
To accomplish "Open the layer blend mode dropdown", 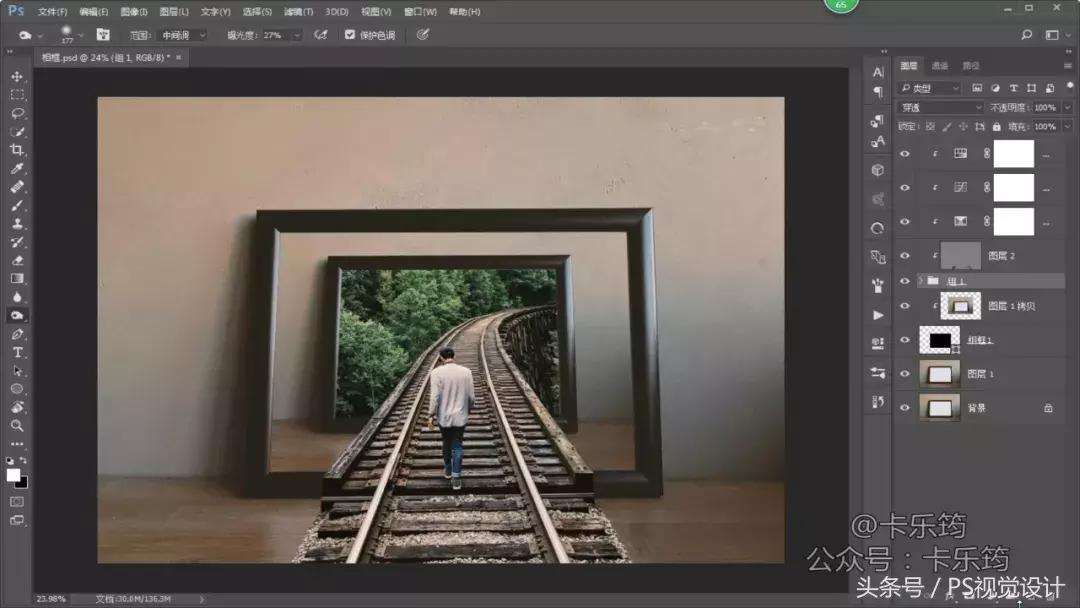I will pyautogui.click(x=941, y=107).
